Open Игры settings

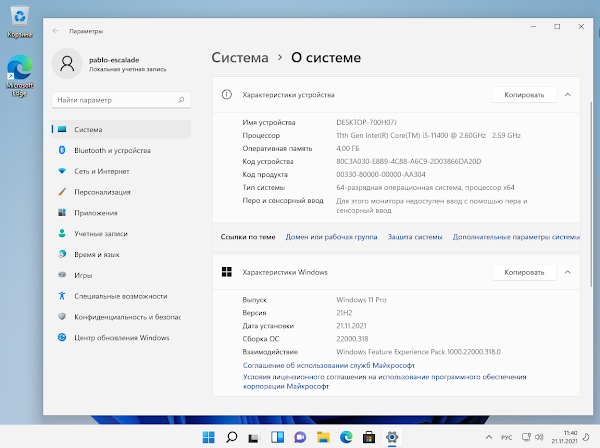(121, 275)
